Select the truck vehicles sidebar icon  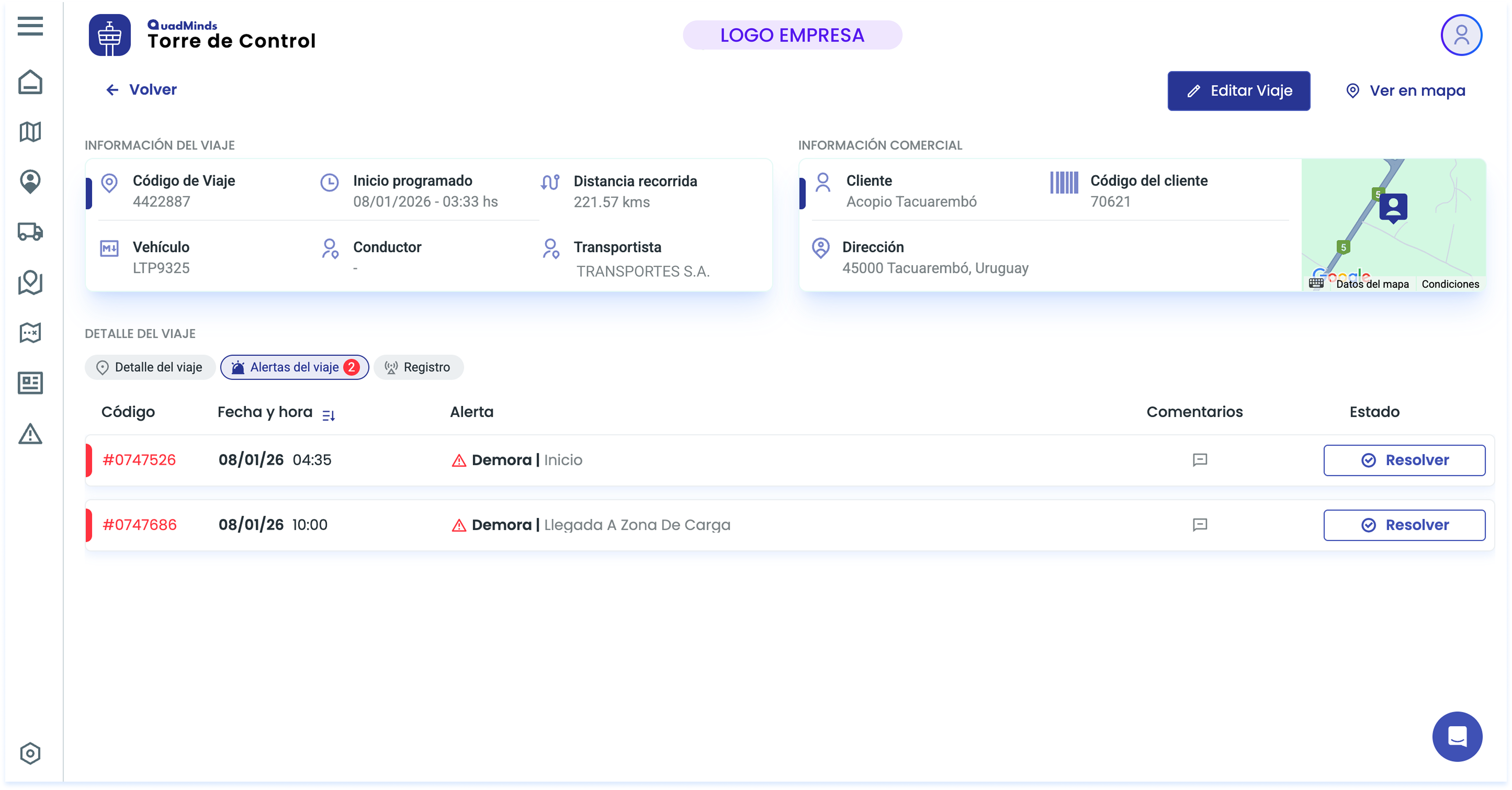pyautogui.click(x=30, y=232)
